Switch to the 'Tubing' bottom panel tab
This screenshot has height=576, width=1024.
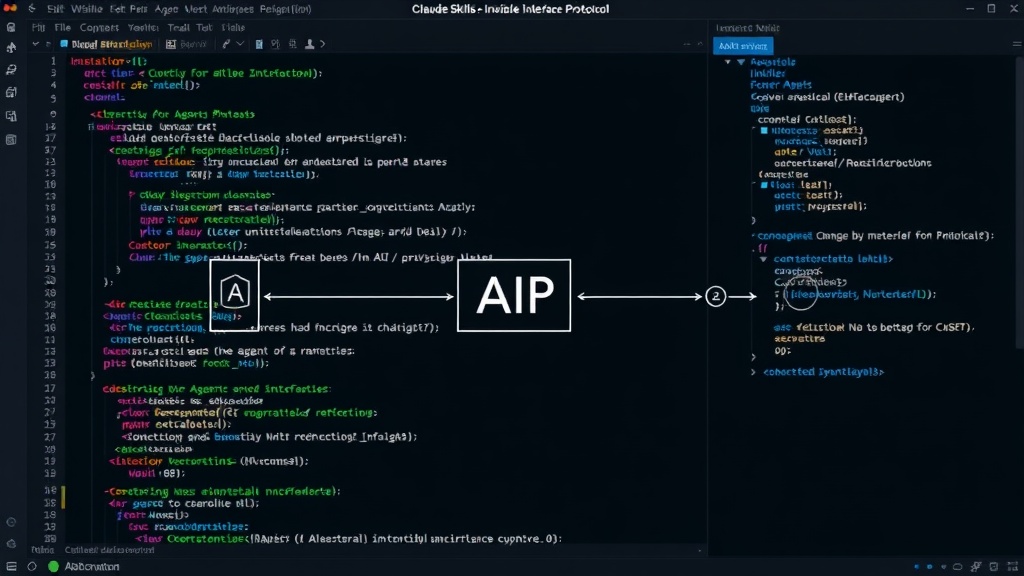[x=42, y=550]
